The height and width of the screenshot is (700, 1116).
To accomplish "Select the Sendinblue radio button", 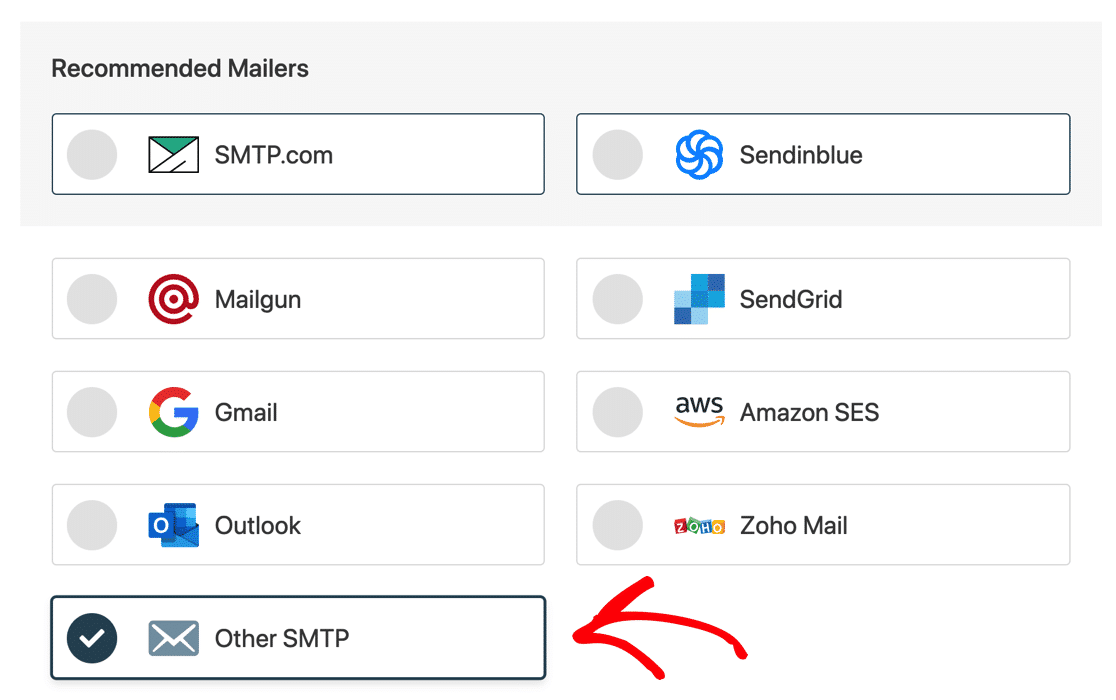I will click(x=618, y=154).
